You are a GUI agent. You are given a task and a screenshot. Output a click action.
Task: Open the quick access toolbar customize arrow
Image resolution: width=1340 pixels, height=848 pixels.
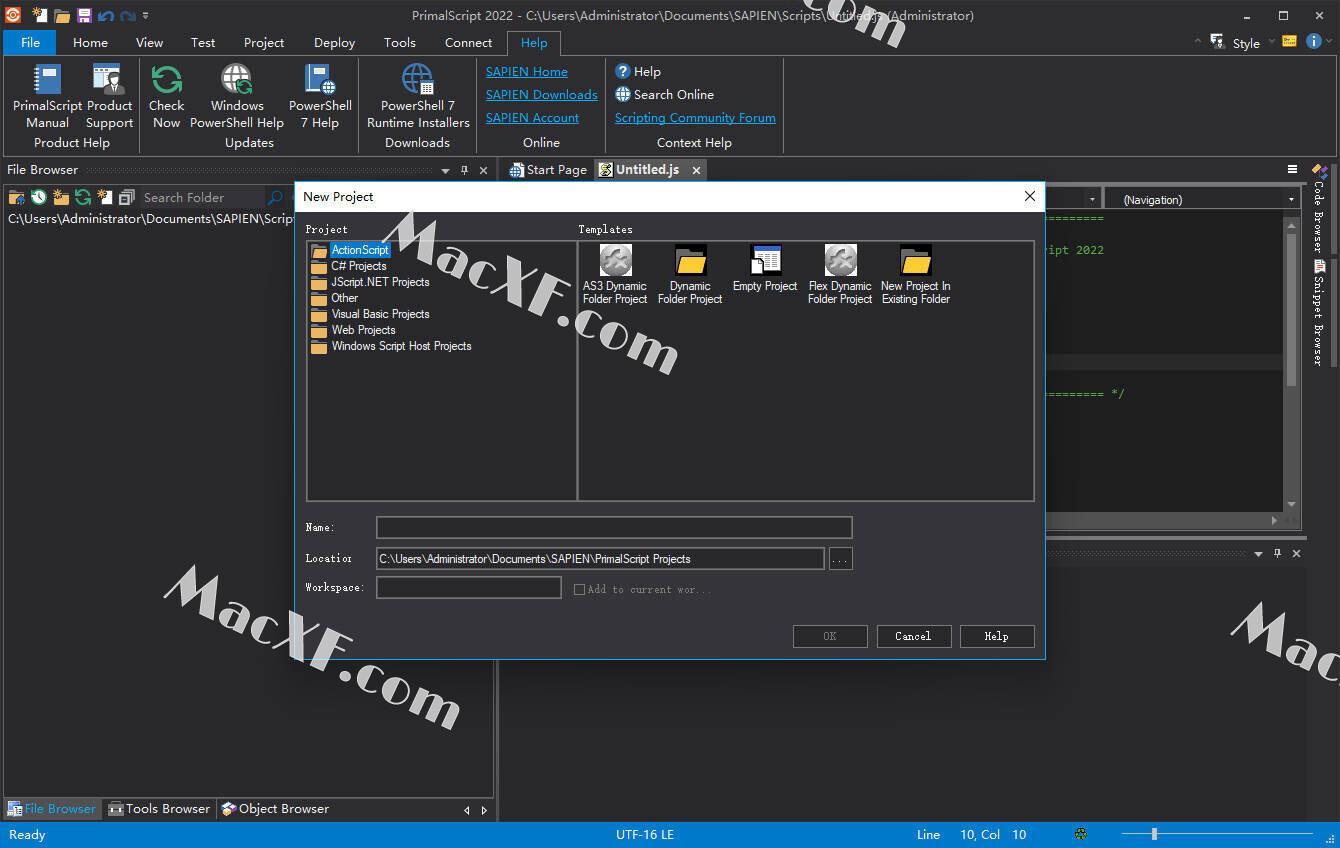click(146, 15)
